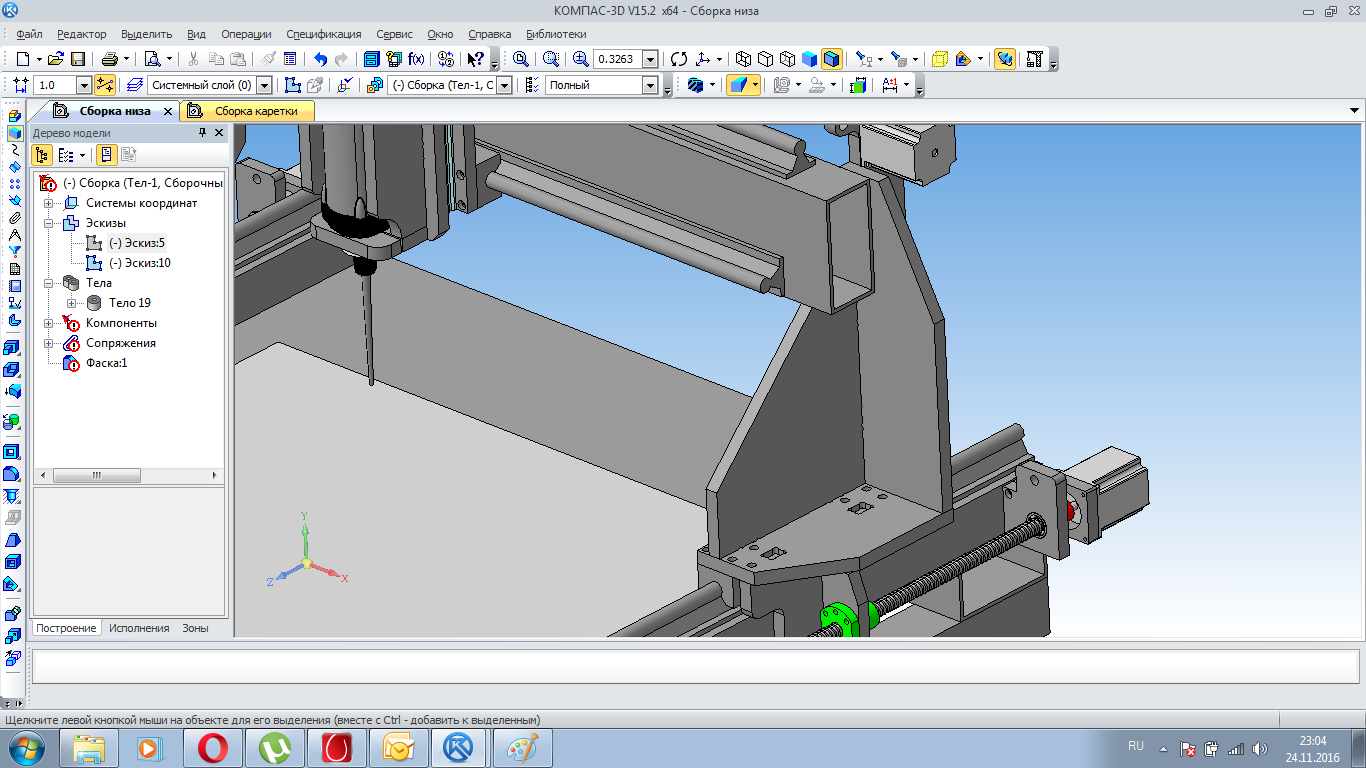This screenshot has width=1366, height=768.
Task: Pin the Дерево модели panel
Action: click(x=202, y=133)
